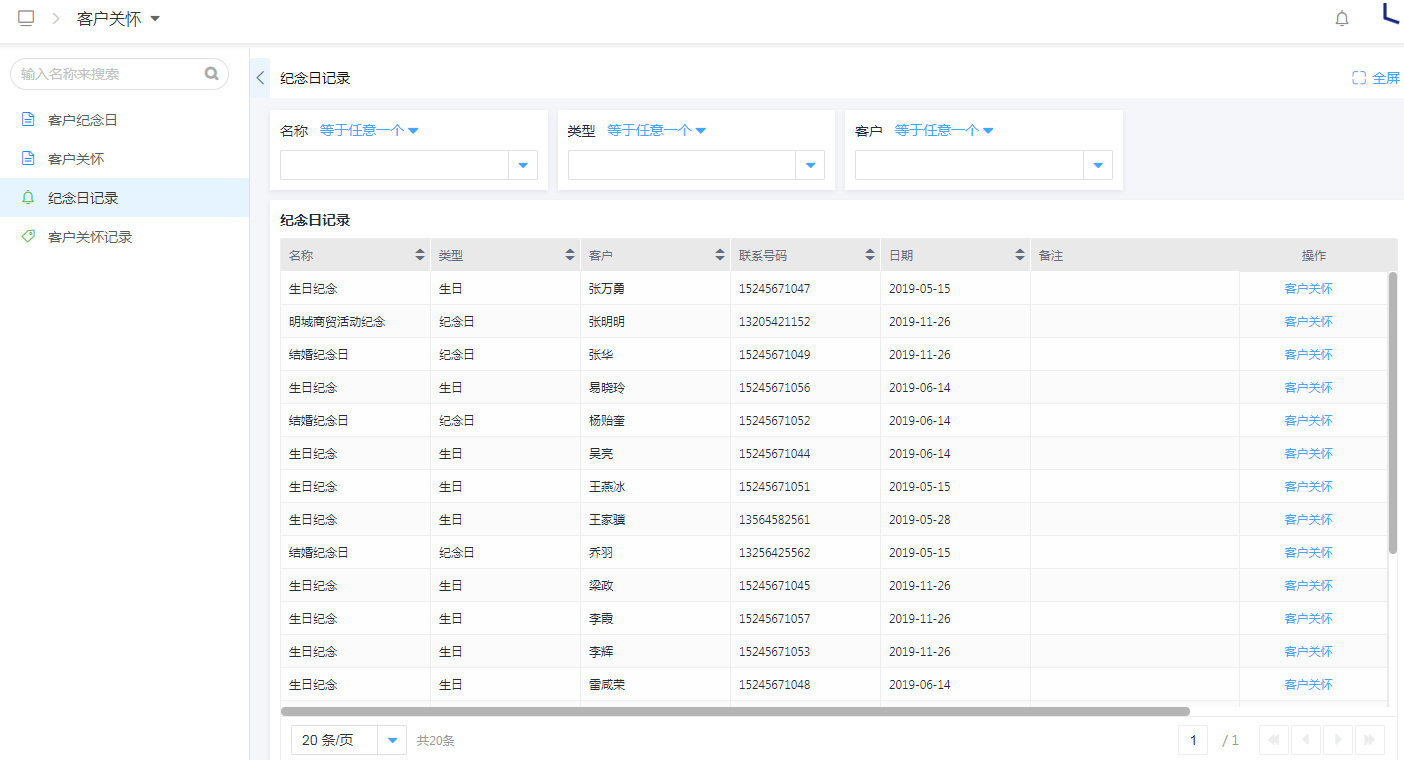
Task: Click the vertical table scrollbar
Action: 1393,412
